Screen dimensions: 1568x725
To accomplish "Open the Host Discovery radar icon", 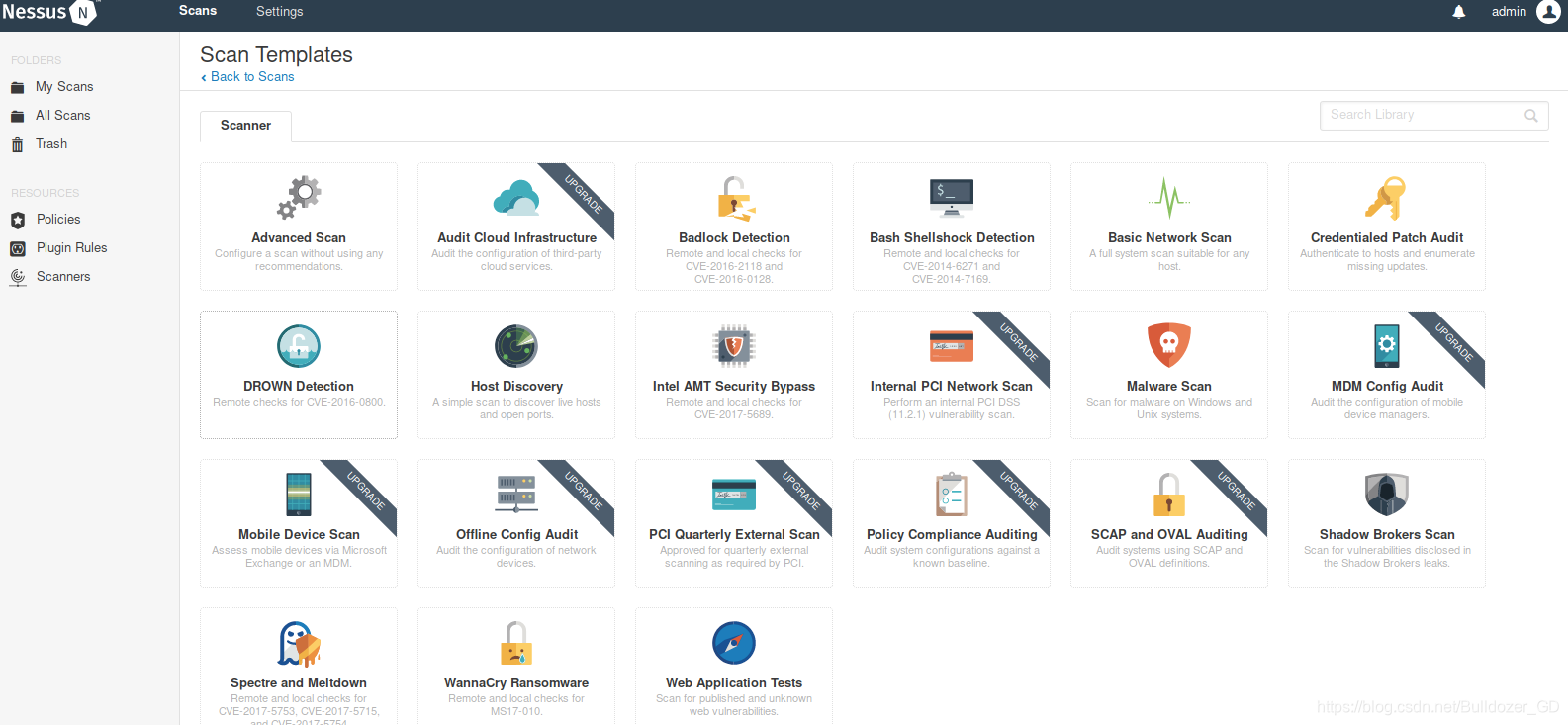I will 516,346.
